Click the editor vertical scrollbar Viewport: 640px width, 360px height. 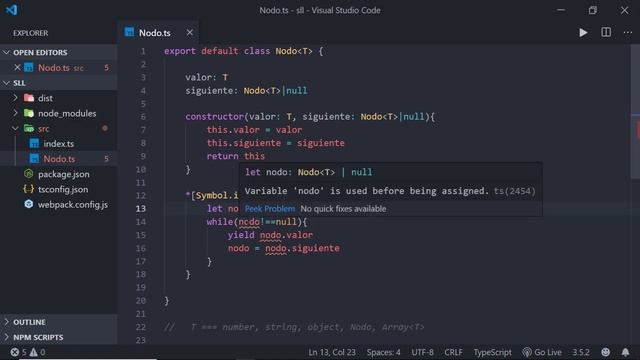click(635, 110)
